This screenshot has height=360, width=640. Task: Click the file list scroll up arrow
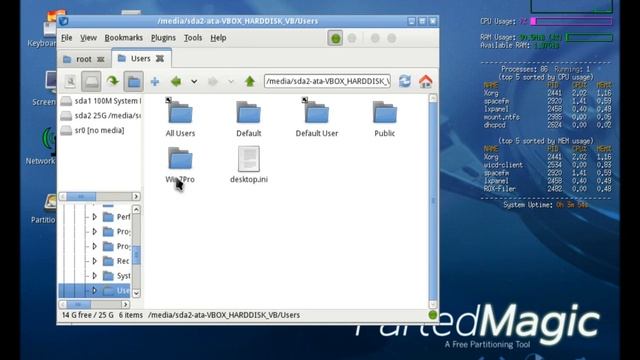click(433, 98)
